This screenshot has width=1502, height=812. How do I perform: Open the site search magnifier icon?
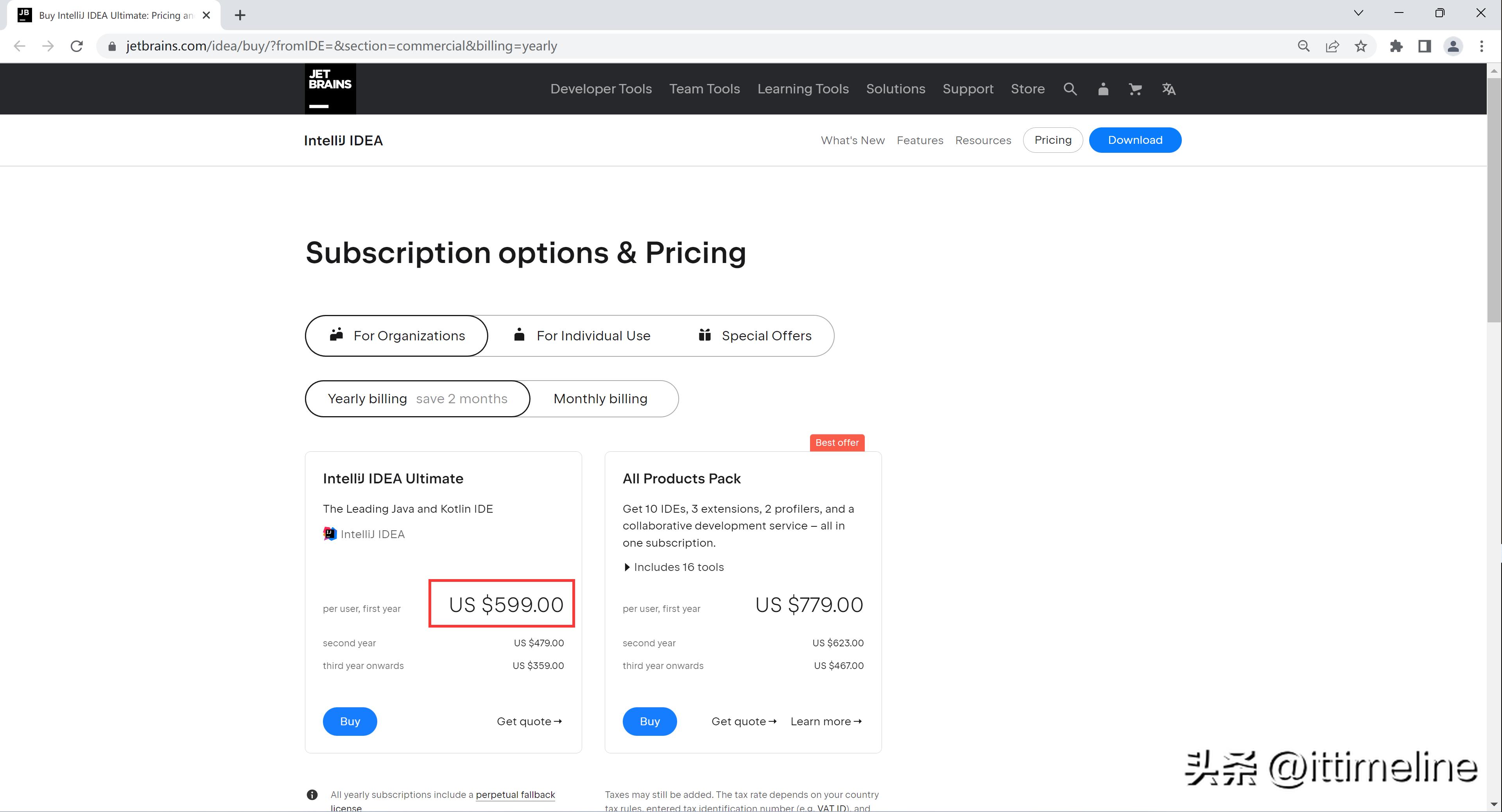coord(1070,89)
